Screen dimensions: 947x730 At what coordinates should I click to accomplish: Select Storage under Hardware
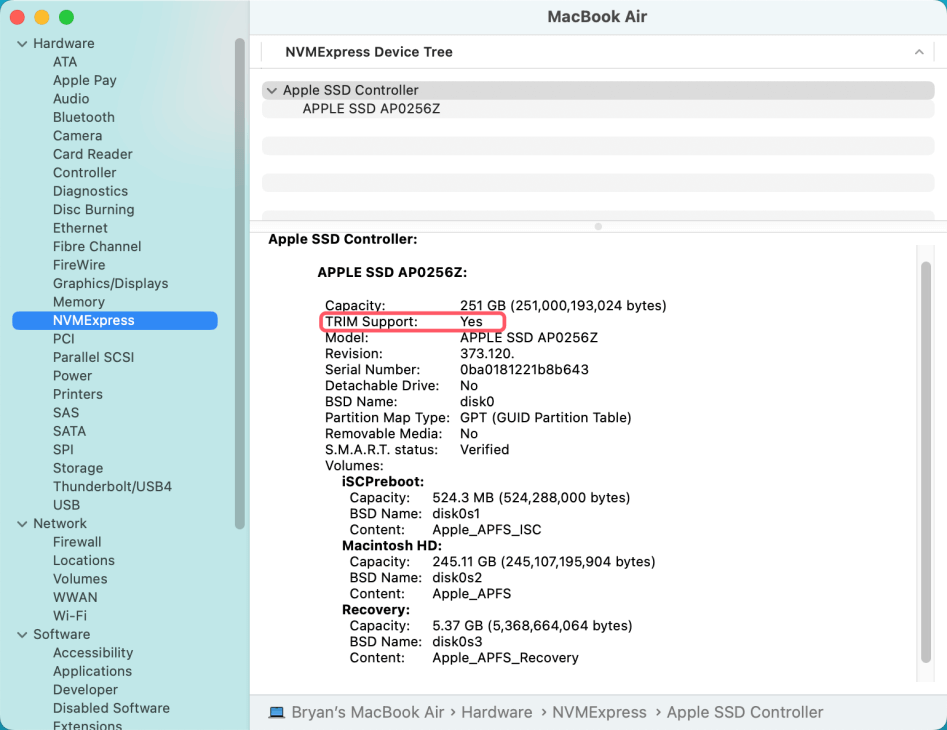[x=78, y=468]
